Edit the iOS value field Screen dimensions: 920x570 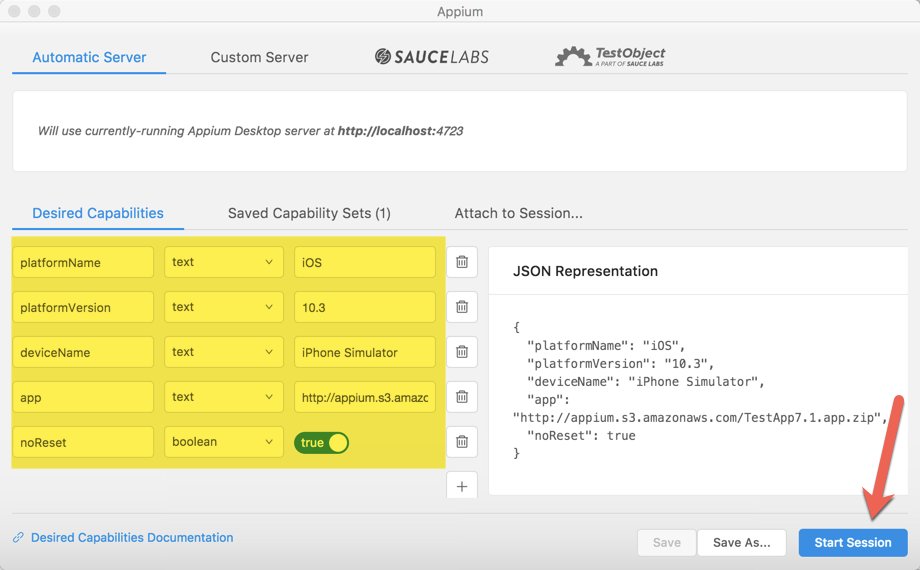[365, 262]
